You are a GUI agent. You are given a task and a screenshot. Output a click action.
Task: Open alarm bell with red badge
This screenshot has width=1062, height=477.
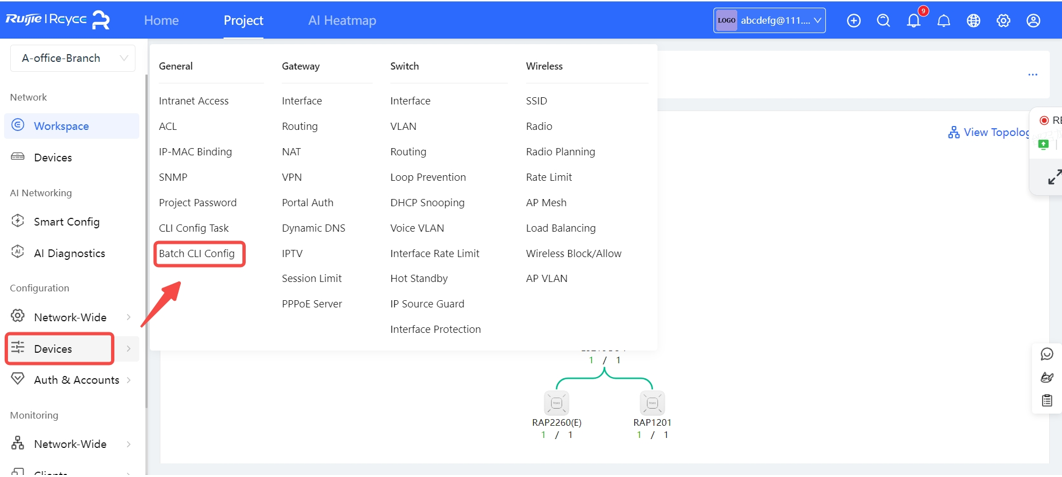[914, 20]
